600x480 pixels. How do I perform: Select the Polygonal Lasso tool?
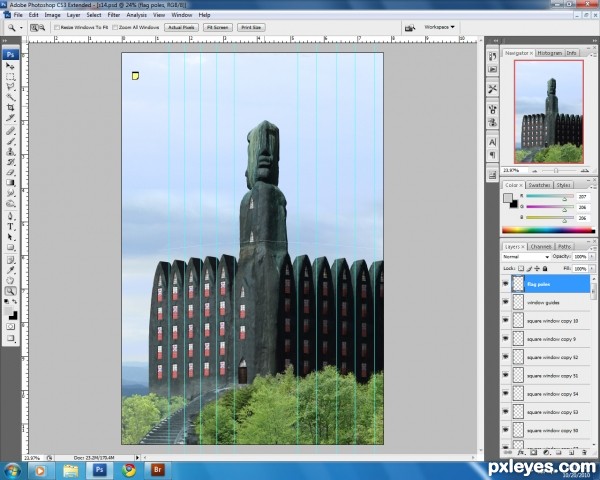[x=10, y=87]
